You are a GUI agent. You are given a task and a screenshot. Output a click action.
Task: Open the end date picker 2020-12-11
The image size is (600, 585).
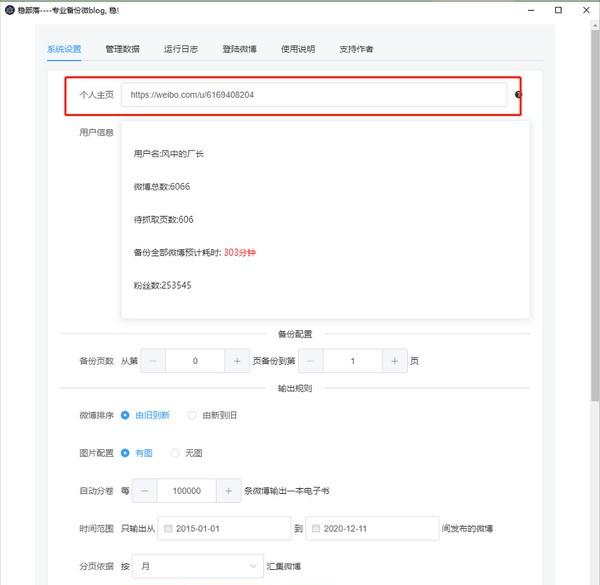(x=372, y=528)
